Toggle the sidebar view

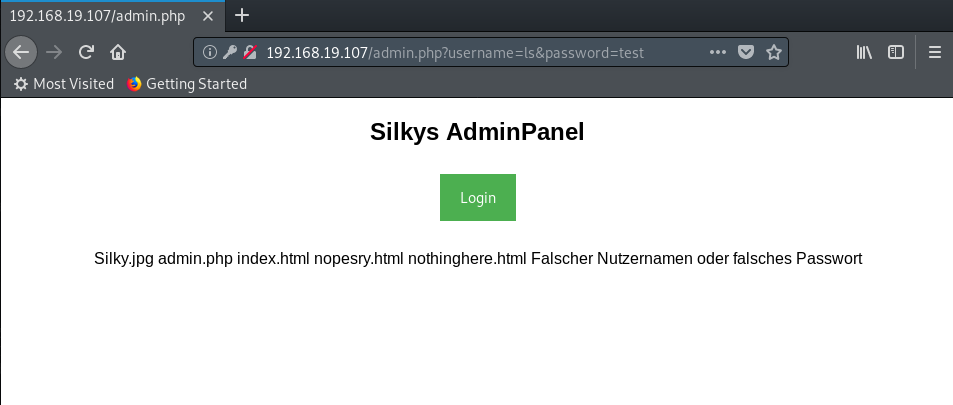pyautogui.click(x=896, y=52)
